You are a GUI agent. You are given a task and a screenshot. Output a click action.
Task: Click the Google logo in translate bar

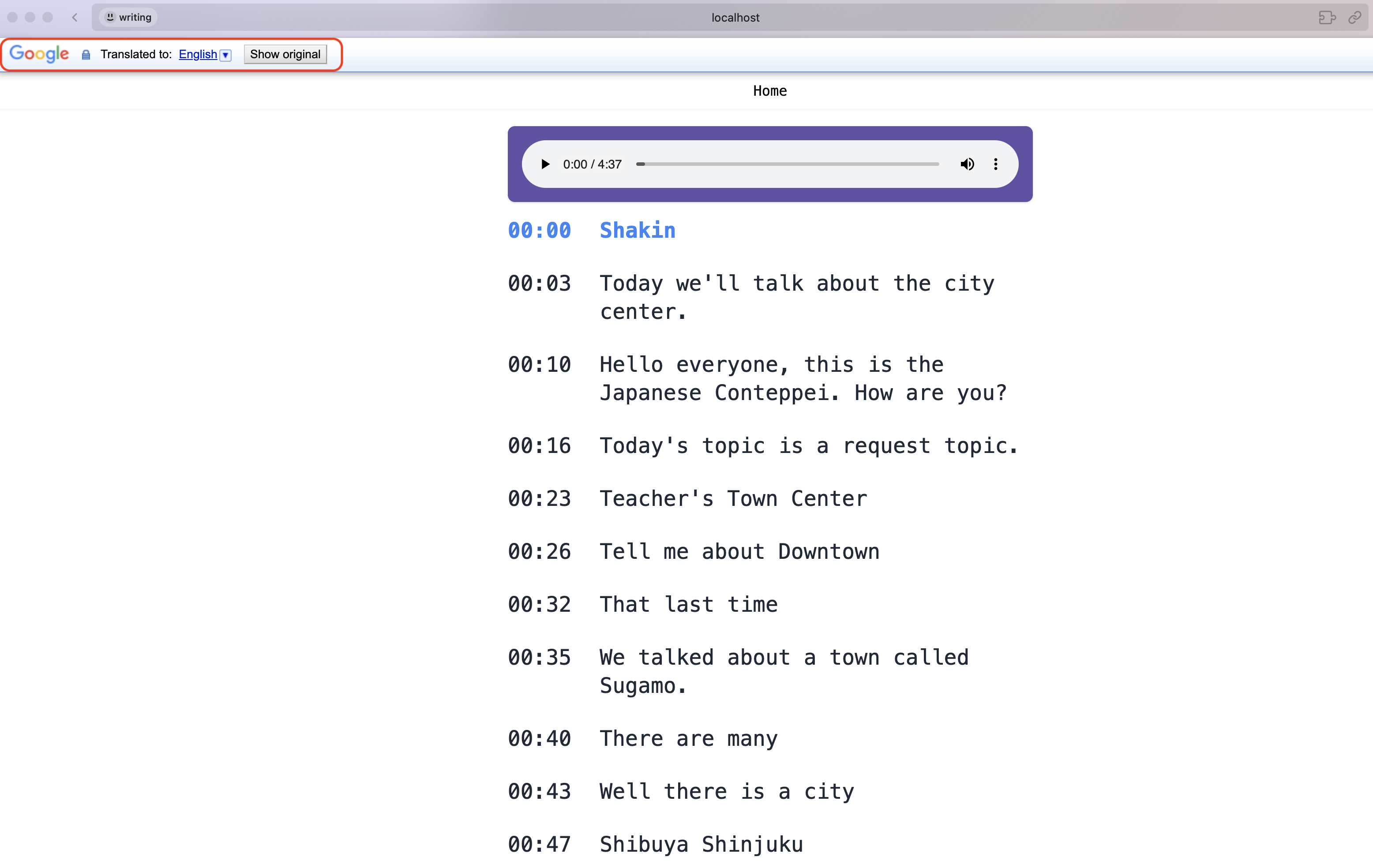(39, 53)
